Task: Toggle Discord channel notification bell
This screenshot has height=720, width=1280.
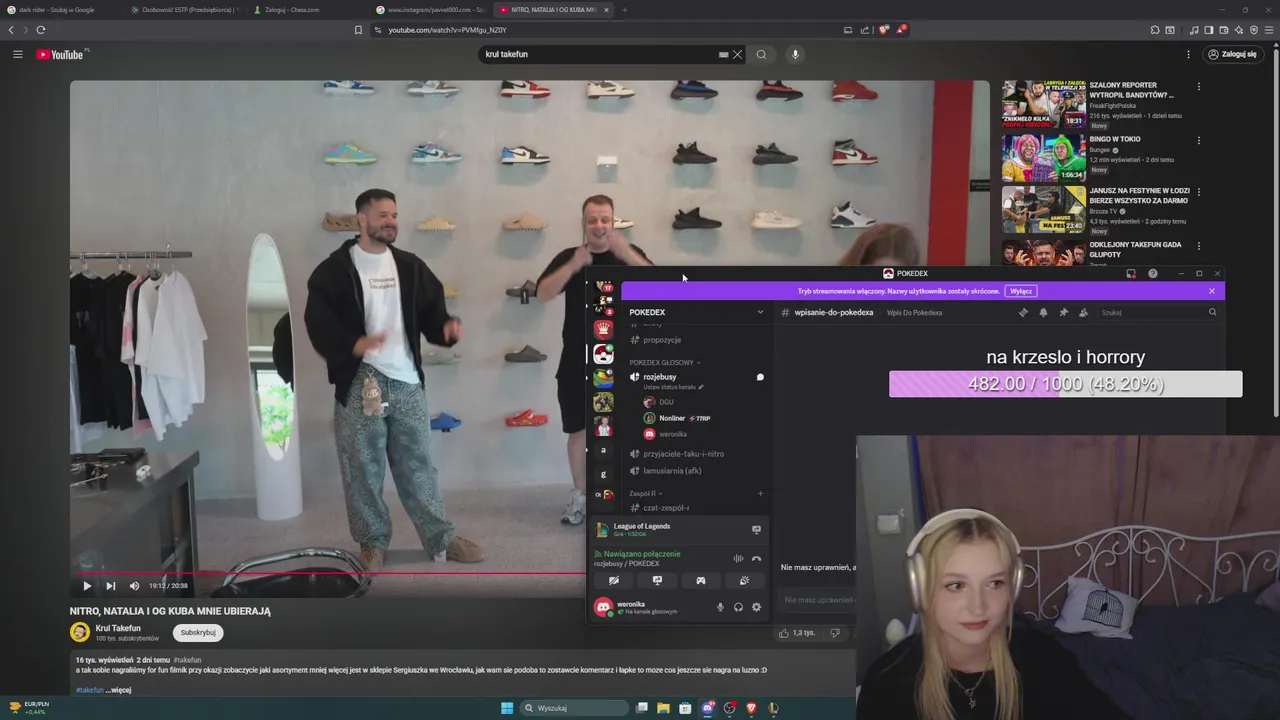Action: (1043, 312)
